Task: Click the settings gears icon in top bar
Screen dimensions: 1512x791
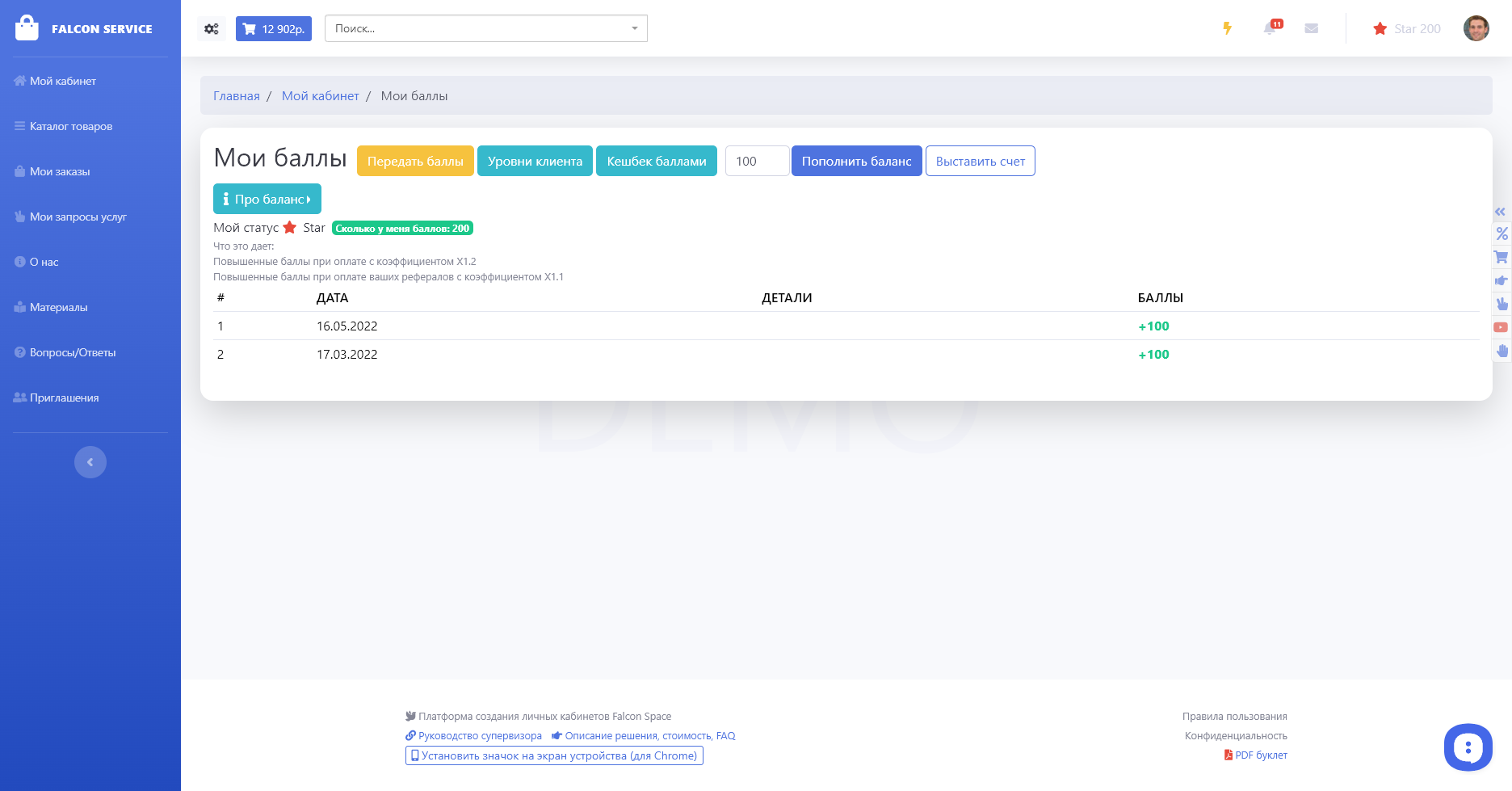Action: tap(212, 29)
